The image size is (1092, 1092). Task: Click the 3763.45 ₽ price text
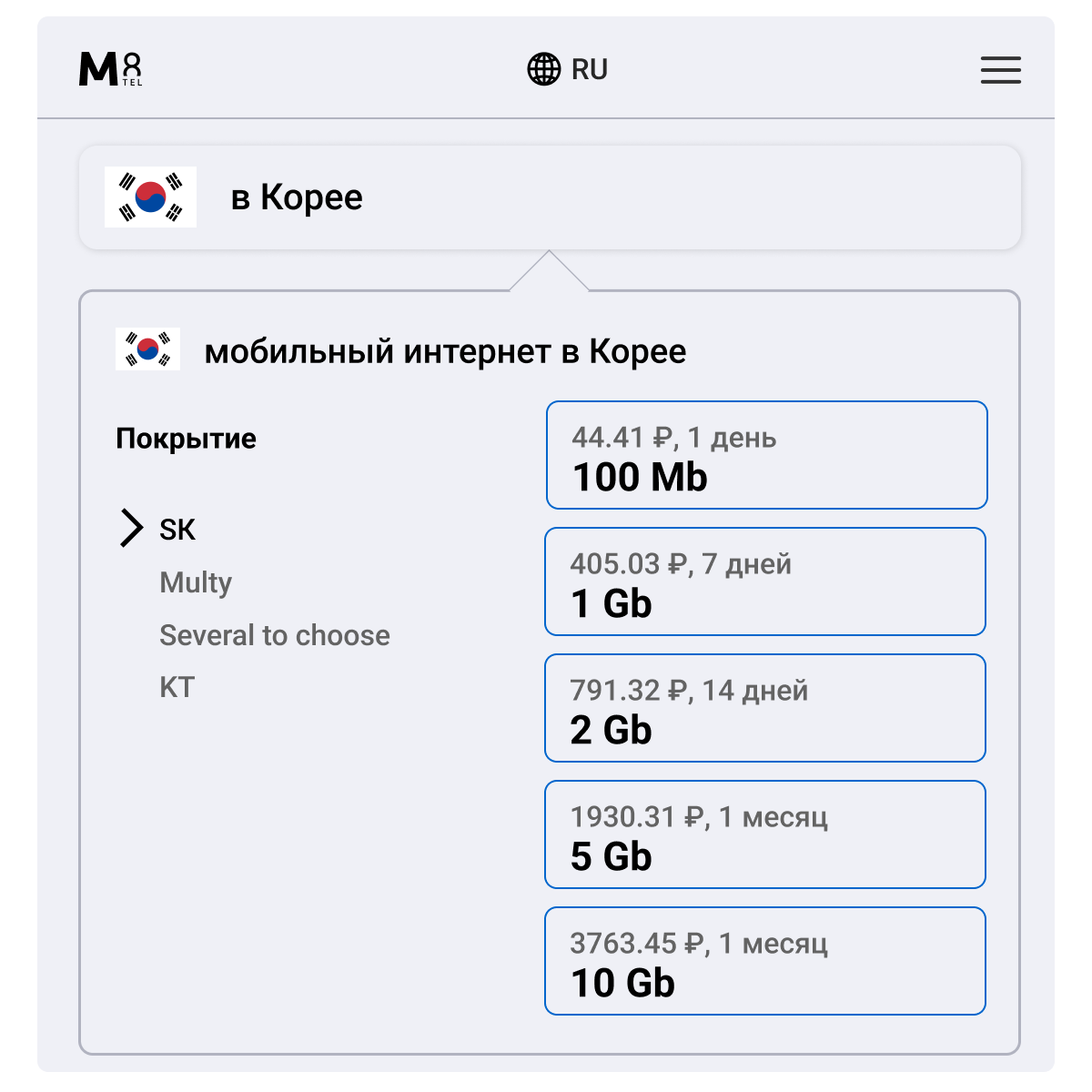click(x=638, y=944)
